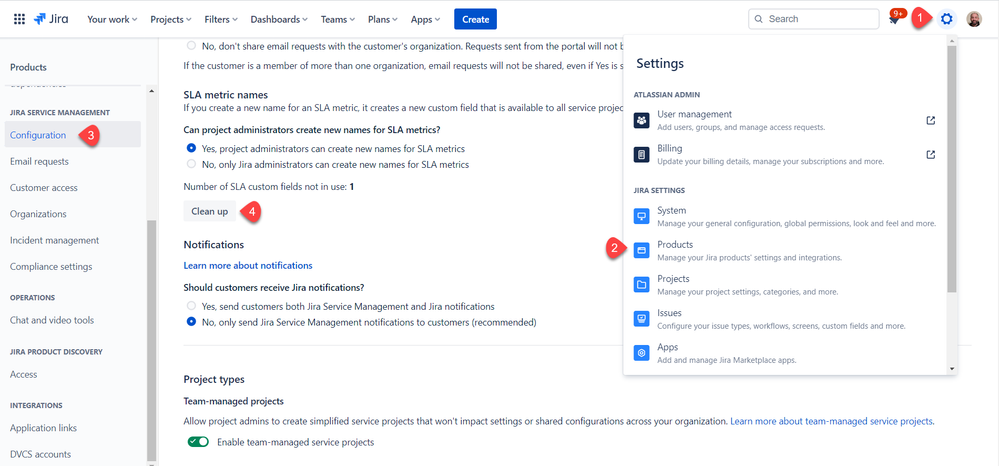Expand the Projects dropdown in top nav
This screenshot has height=466, width=999.
click(171, 19)
